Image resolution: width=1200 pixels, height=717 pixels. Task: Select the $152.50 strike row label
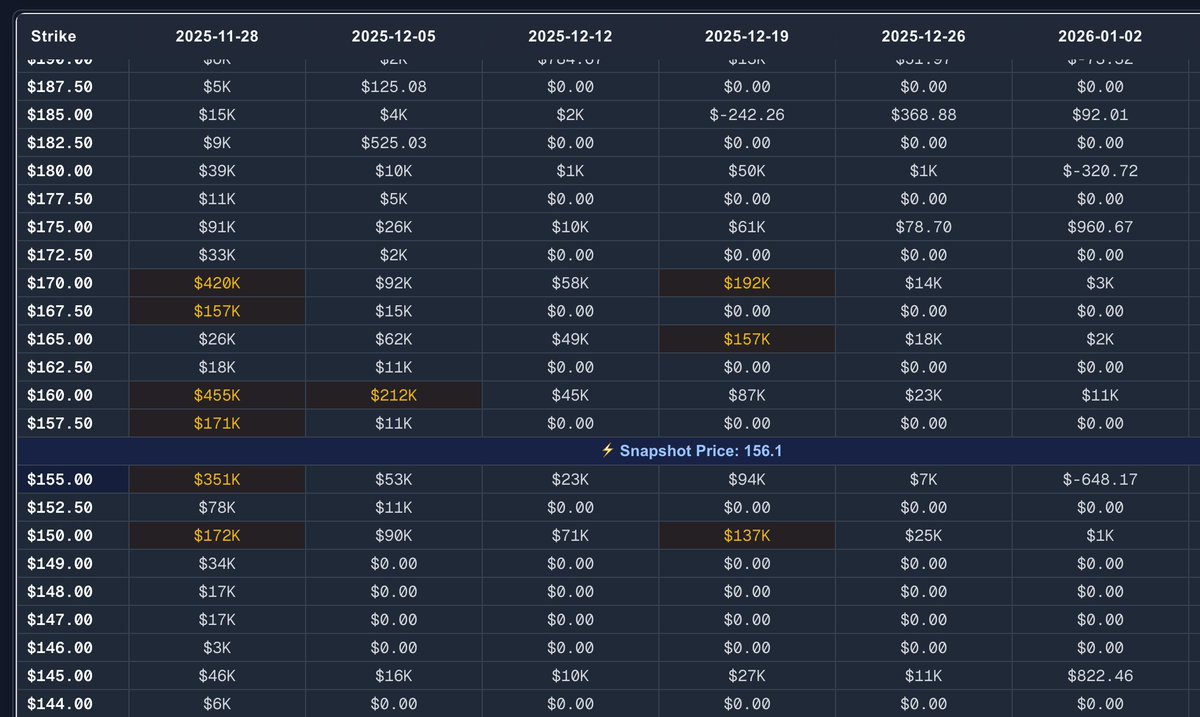click(x=62, y=507)
